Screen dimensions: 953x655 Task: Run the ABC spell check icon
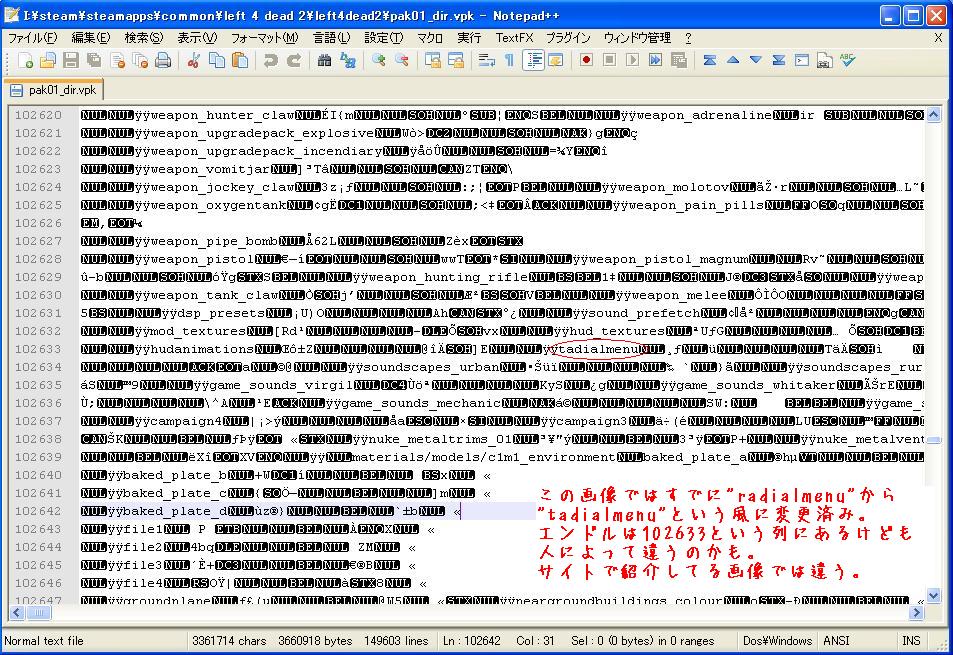[x=847, y=60]
